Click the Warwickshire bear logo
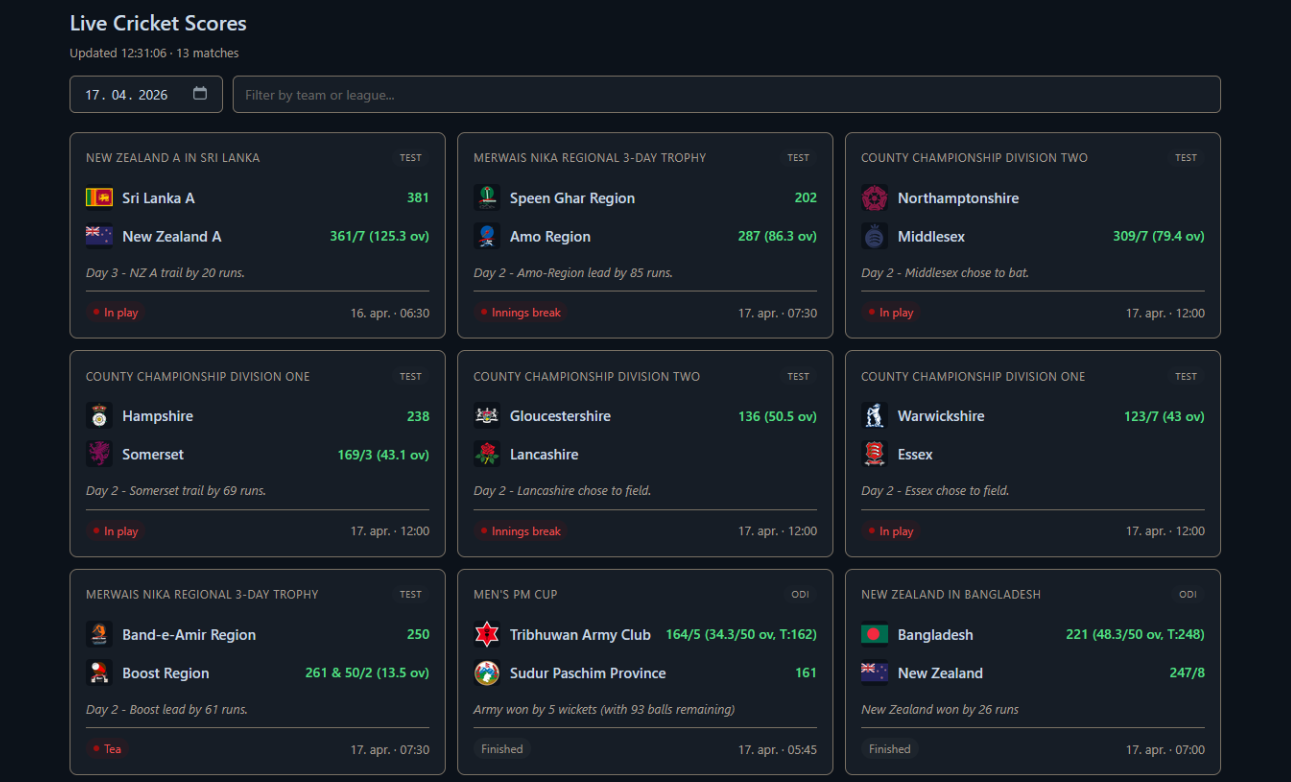The width and height of the screenshot is (1291, 782). [x=874, y=416]
